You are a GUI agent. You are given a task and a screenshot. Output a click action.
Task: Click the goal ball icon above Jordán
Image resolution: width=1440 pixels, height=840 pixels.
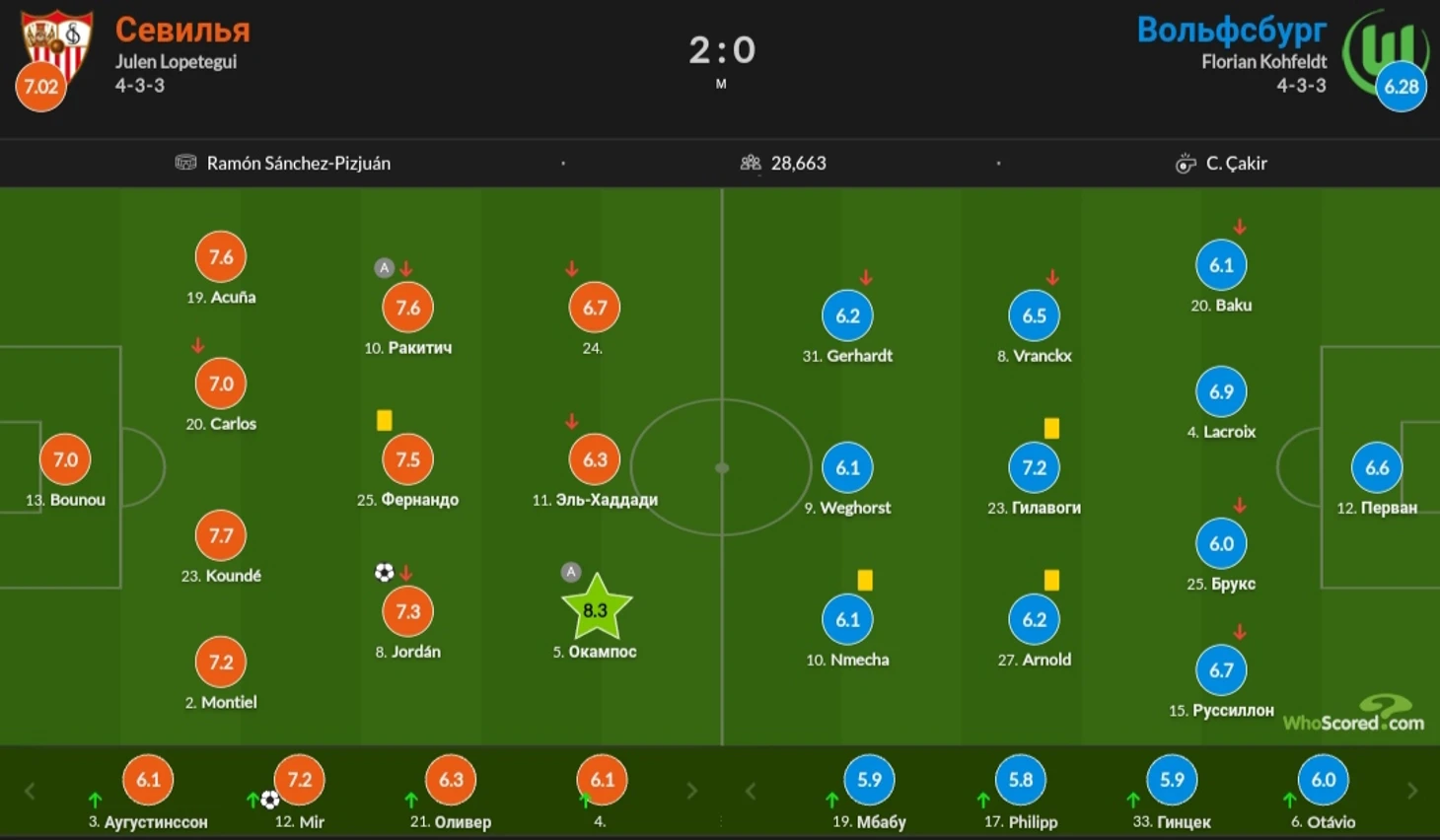click(385, 572)
